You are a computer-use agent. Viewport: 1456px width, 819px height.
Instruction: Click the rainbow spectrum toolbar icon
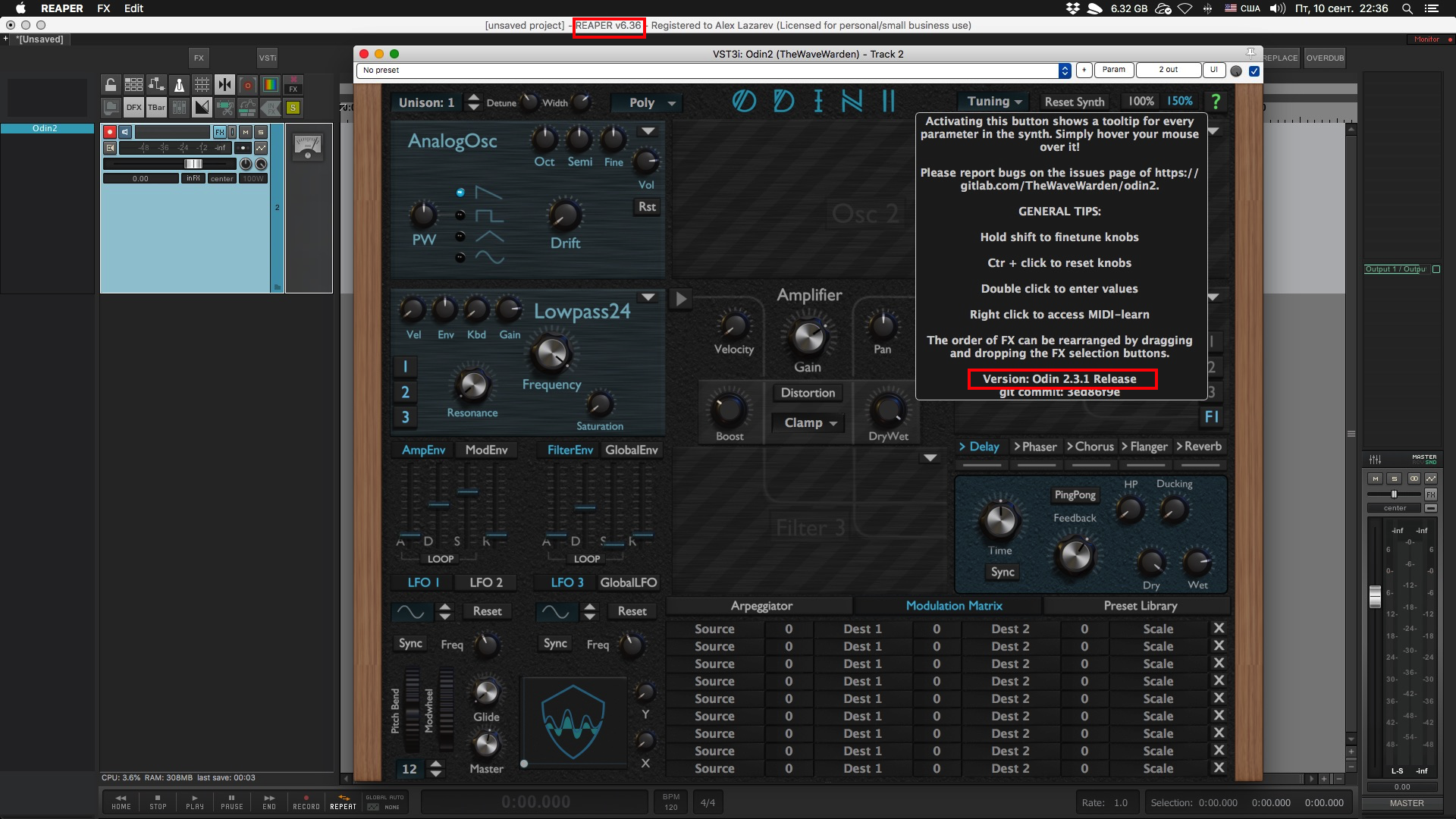270,85
